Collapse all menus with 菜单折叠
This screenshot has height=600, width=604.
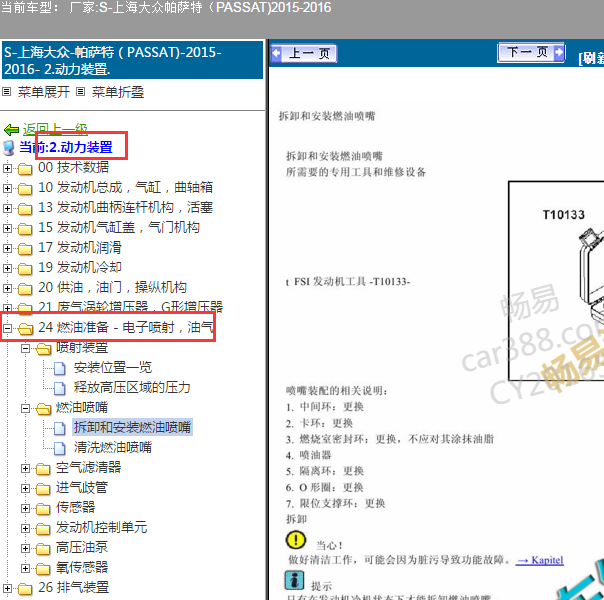click(x=118, y=92)
